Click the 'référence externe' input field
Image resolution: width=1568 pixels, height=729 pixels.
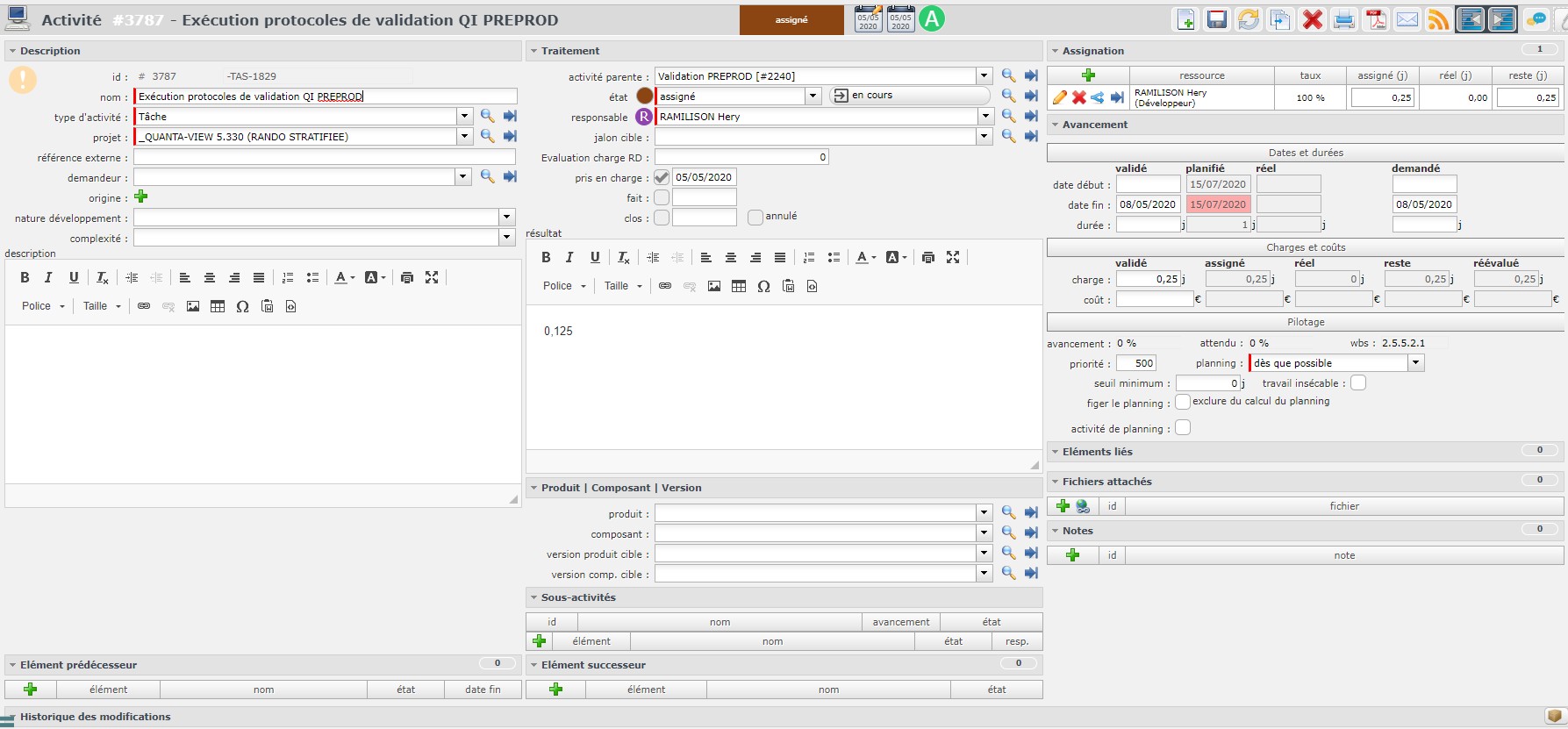[325, 158]
